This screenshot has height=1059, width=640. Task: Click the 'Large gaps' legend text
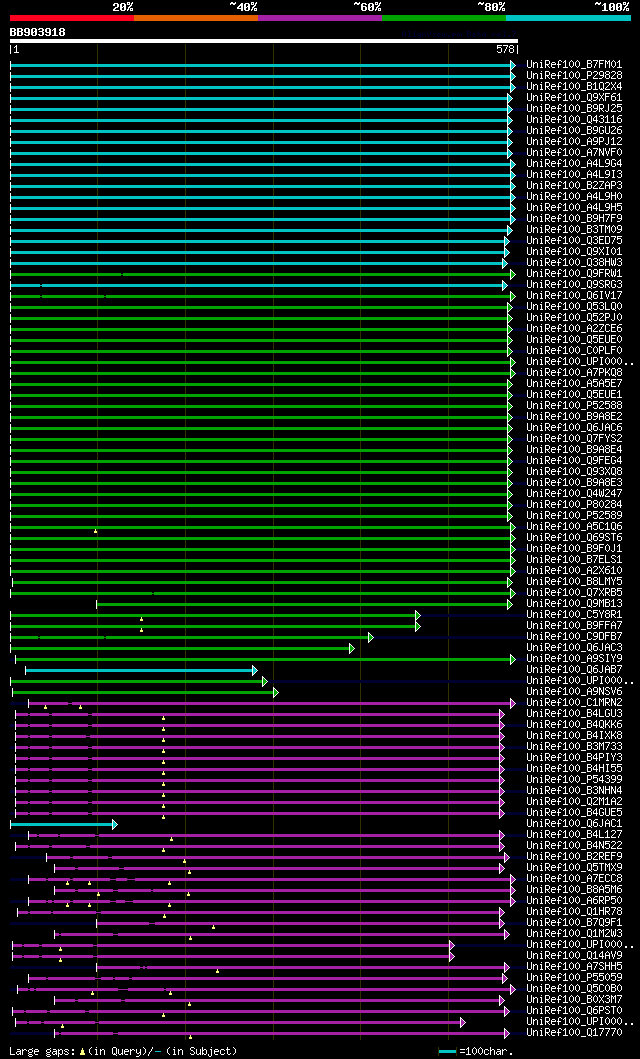click(x=42, y=1051)
